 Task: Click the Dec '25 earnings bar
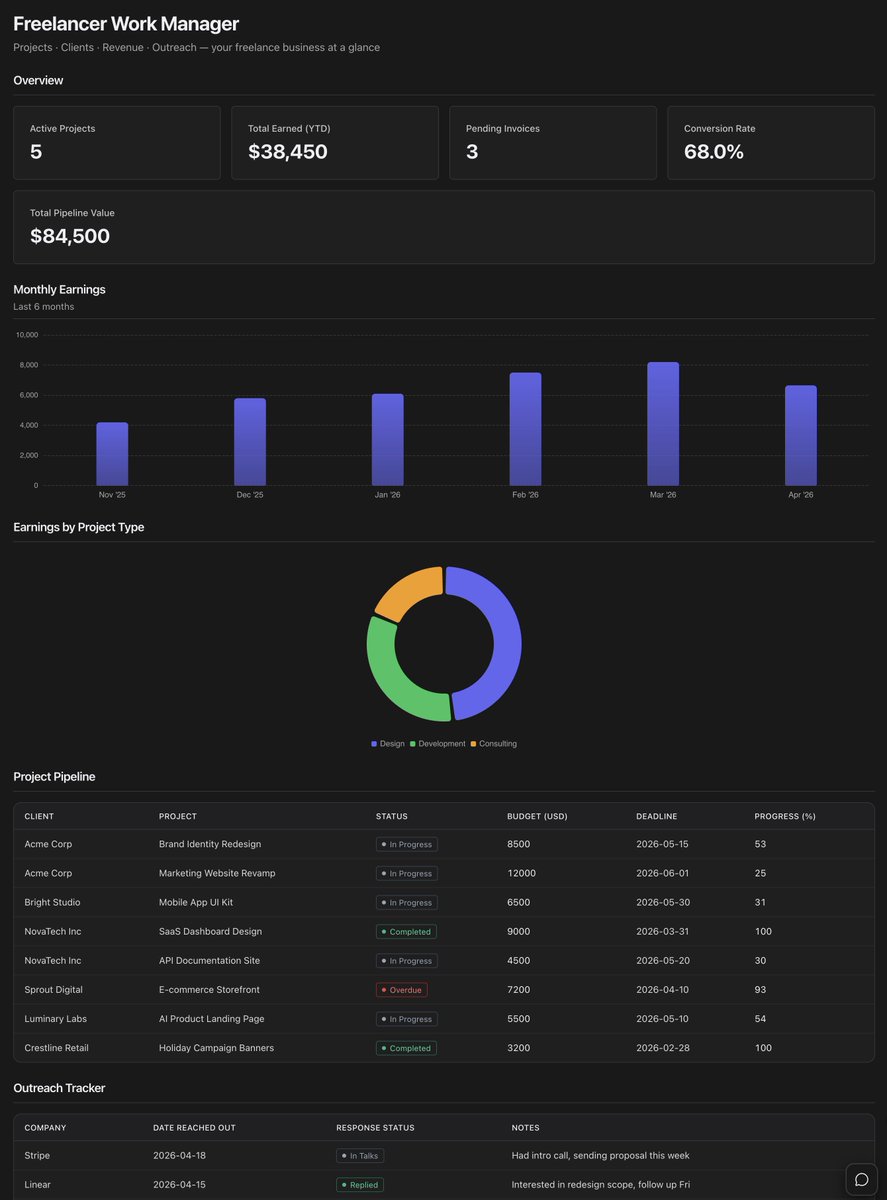250,442
